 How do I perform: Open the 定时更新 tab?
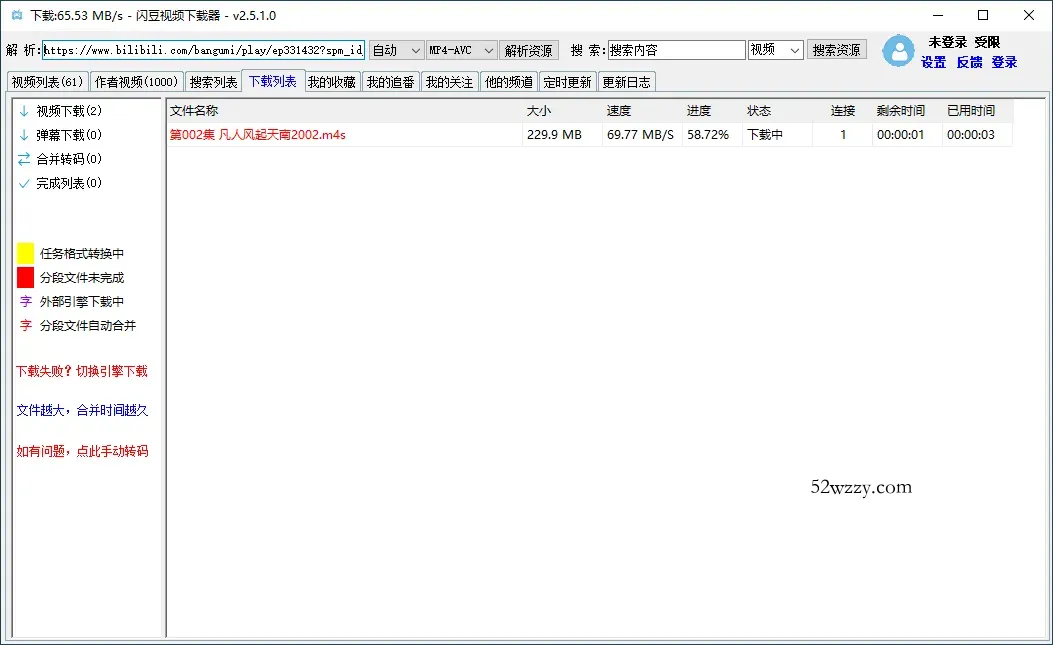point(567,82)
